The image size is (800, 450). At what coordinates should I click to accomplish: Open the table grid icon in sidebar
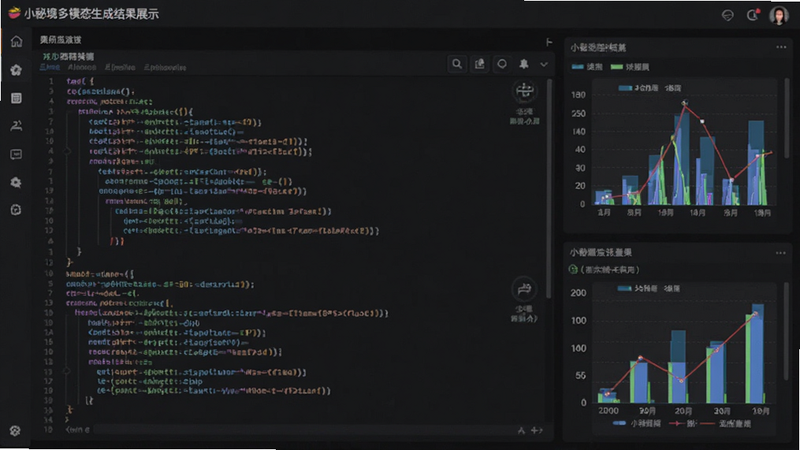pos(16,98)
